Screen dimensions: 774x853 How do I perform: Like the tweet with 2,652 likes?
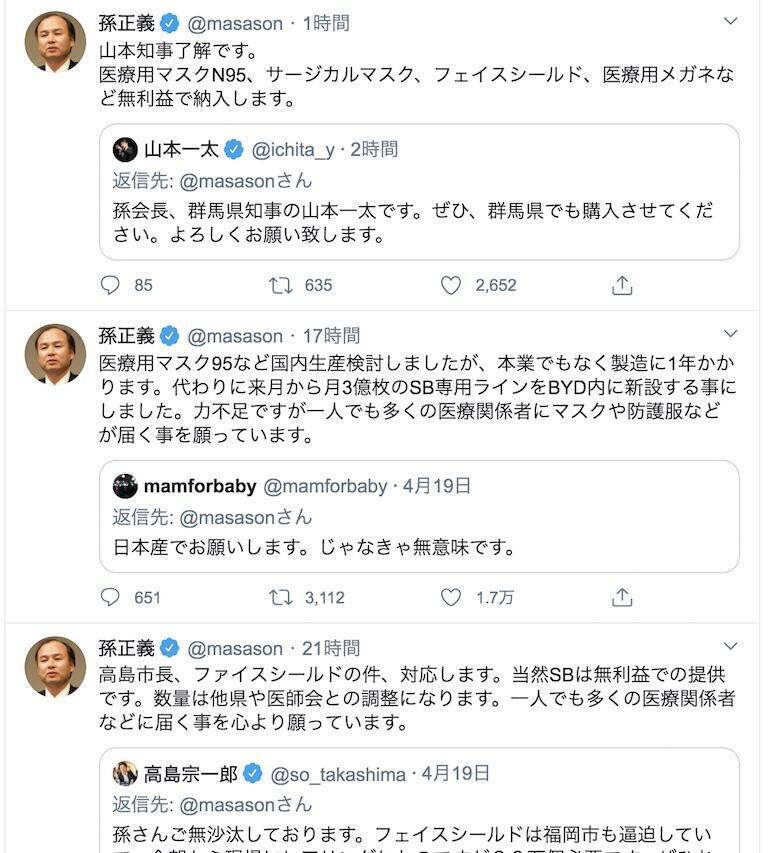tap(450, 285)
